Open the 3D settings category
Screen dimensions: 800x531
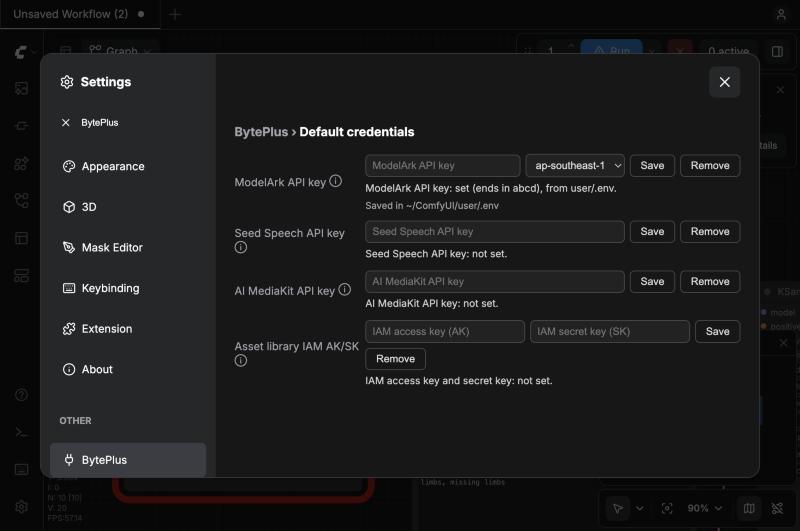point(128,207)
